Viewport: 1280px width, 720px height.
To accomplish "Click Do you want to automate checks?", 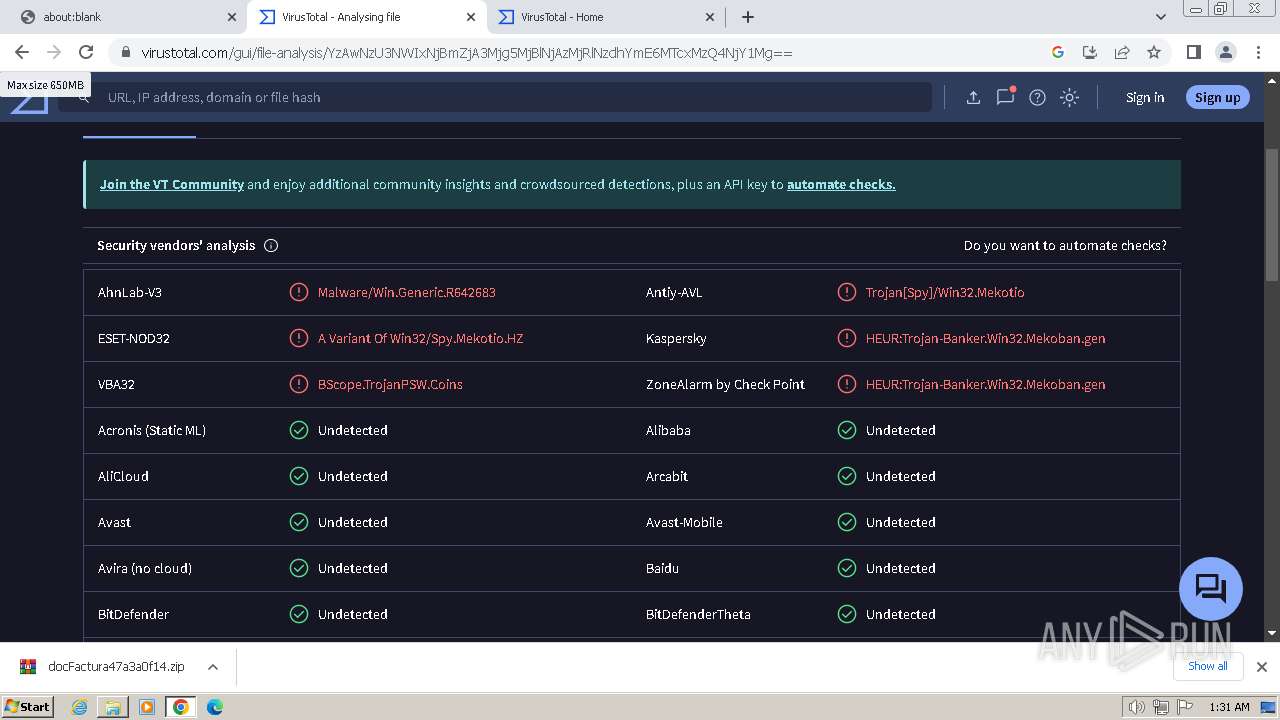I will click(x=1065, y=245).
